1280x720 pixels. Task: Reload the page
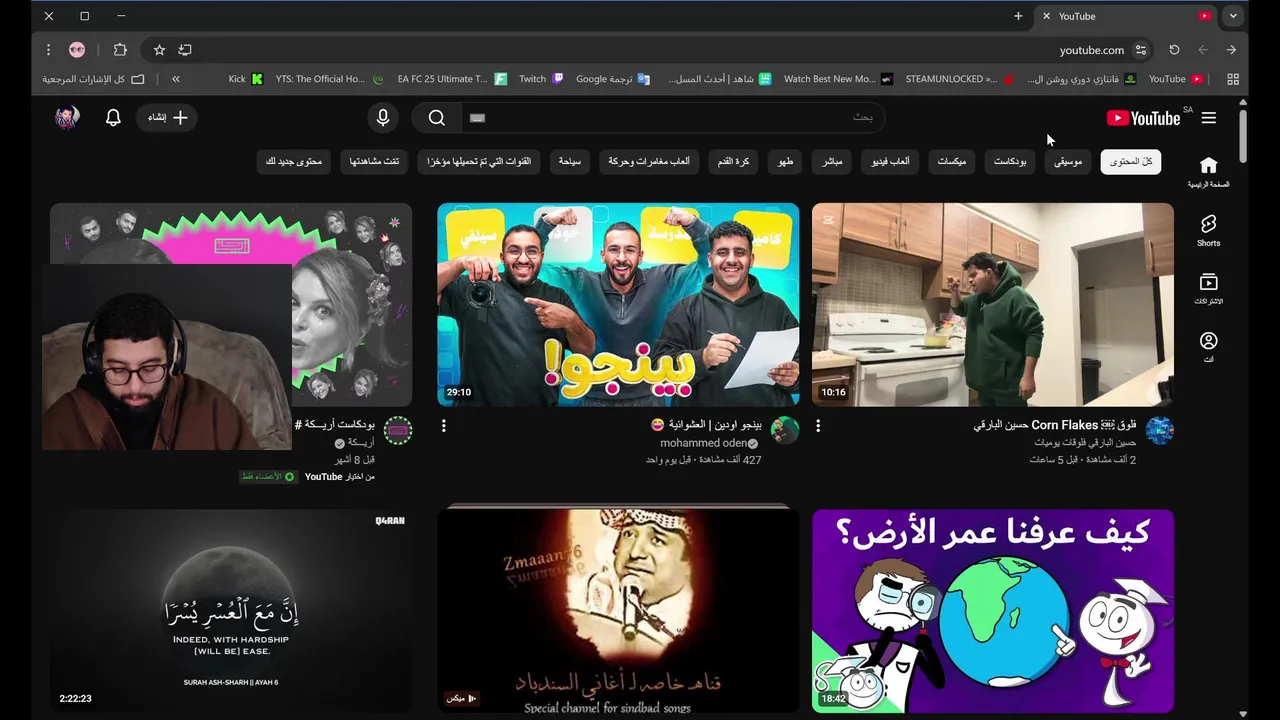pos(1174,50)
